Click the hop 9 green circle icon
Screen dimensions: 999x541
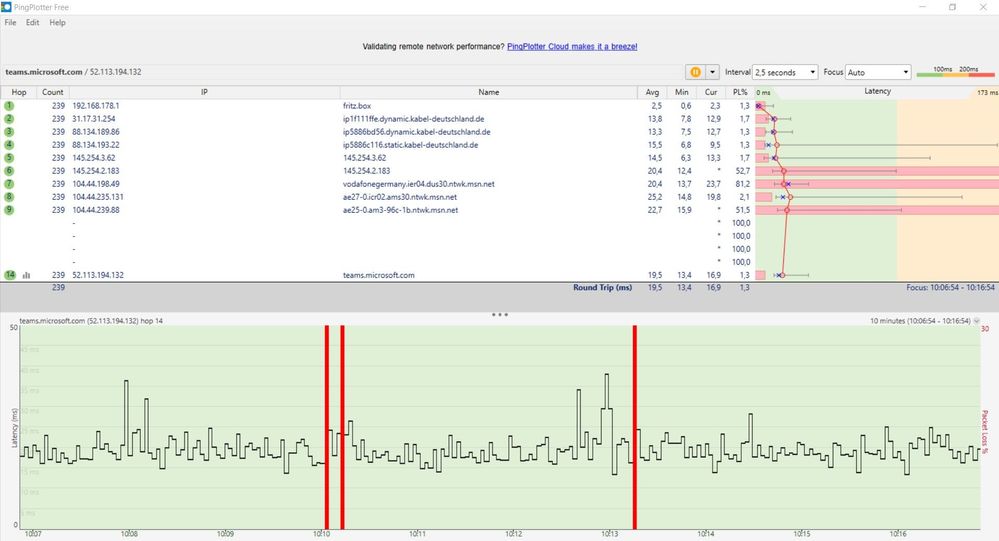coord(9,210)
